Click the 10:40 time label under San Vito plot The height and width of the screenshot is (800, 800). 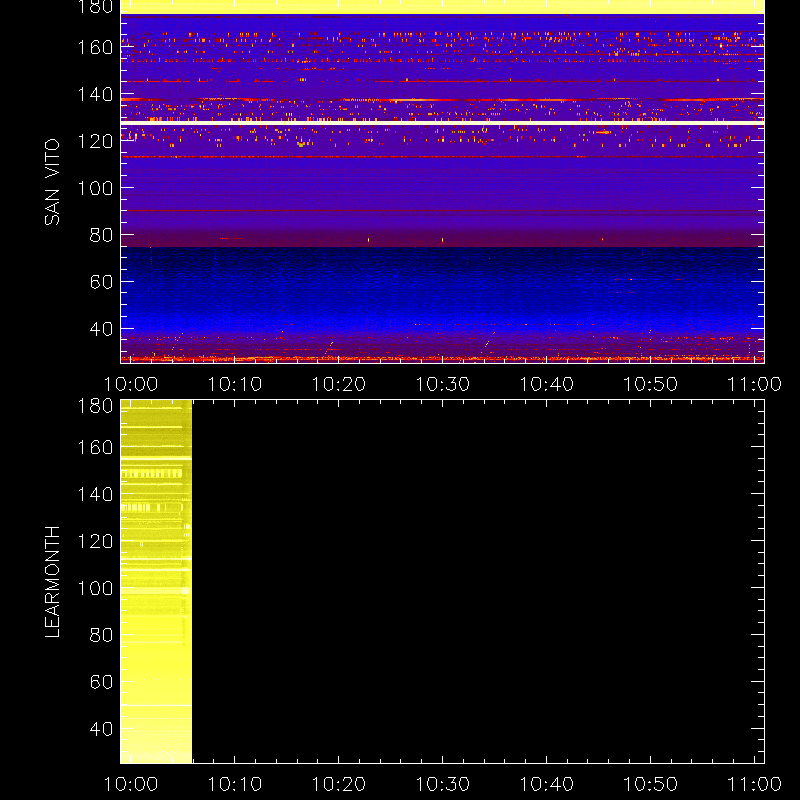coord(547,384)
